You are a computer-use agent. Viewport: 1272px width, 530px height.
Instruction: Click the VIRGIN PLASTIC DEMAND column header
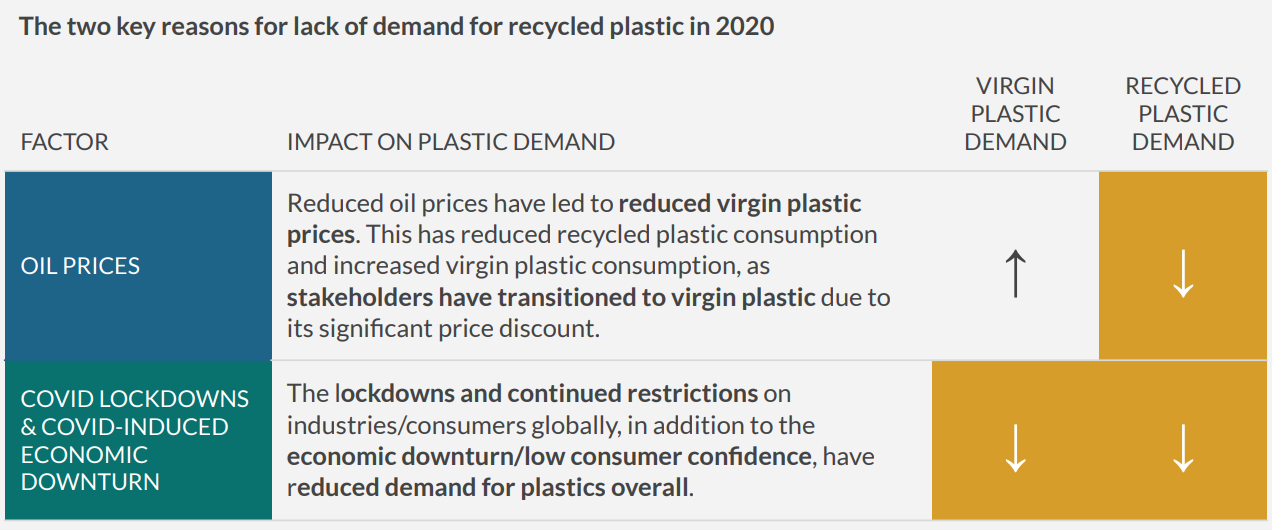[x=1015, y=114]
